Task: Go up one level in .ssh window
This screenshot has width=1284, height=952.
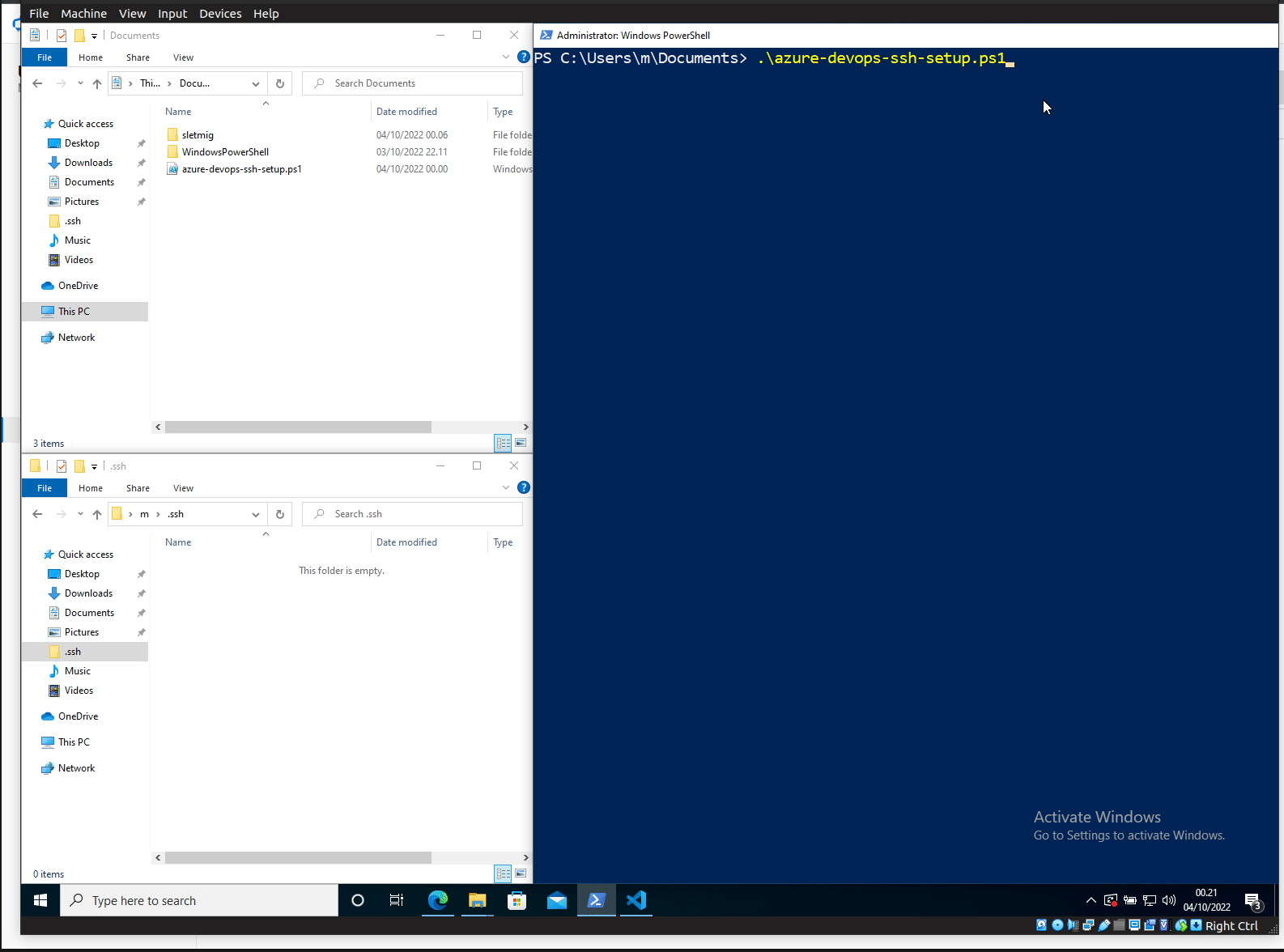Action: pos(97,514)
